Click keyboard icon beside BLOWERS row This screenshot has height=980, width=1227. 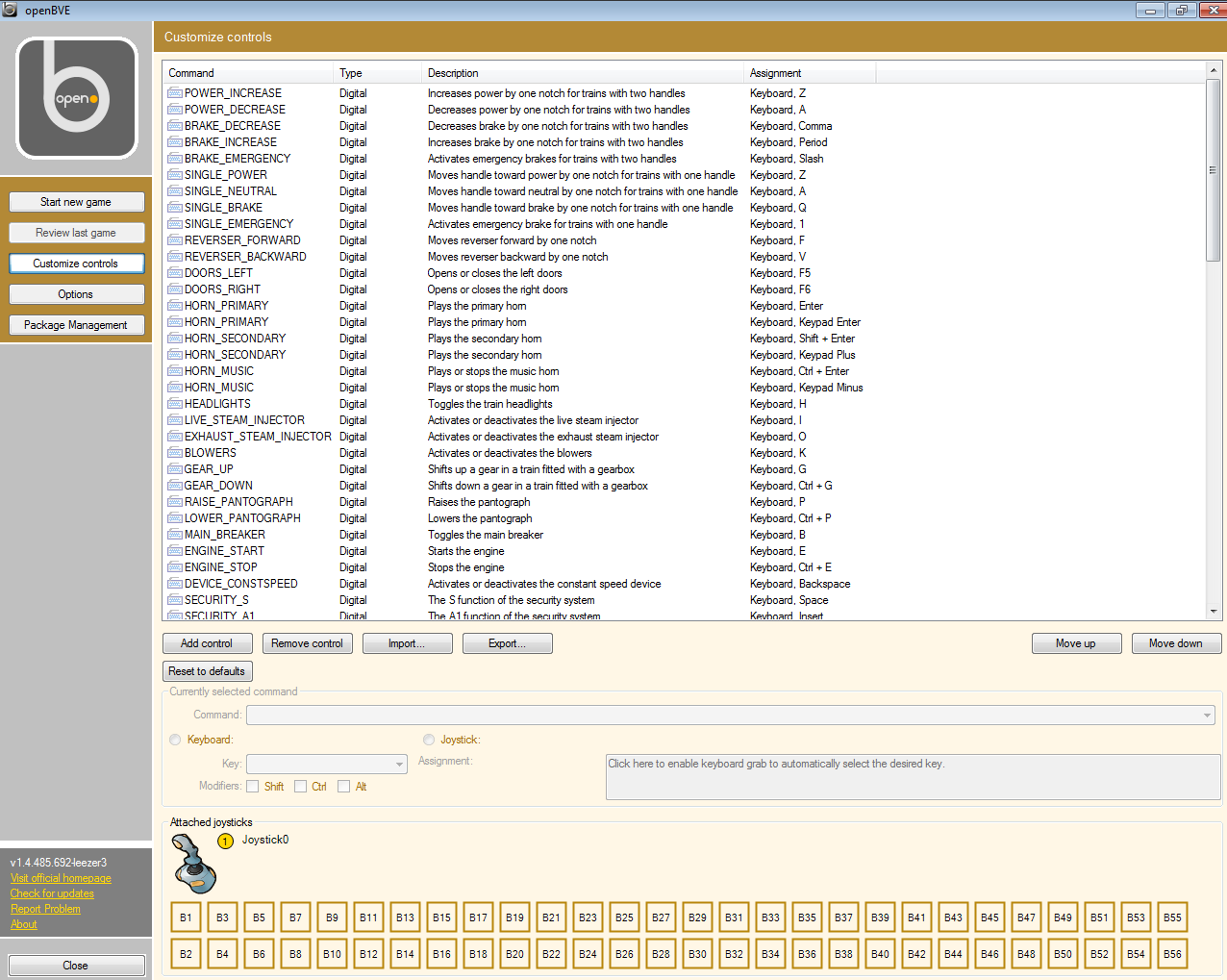[175, 453]
